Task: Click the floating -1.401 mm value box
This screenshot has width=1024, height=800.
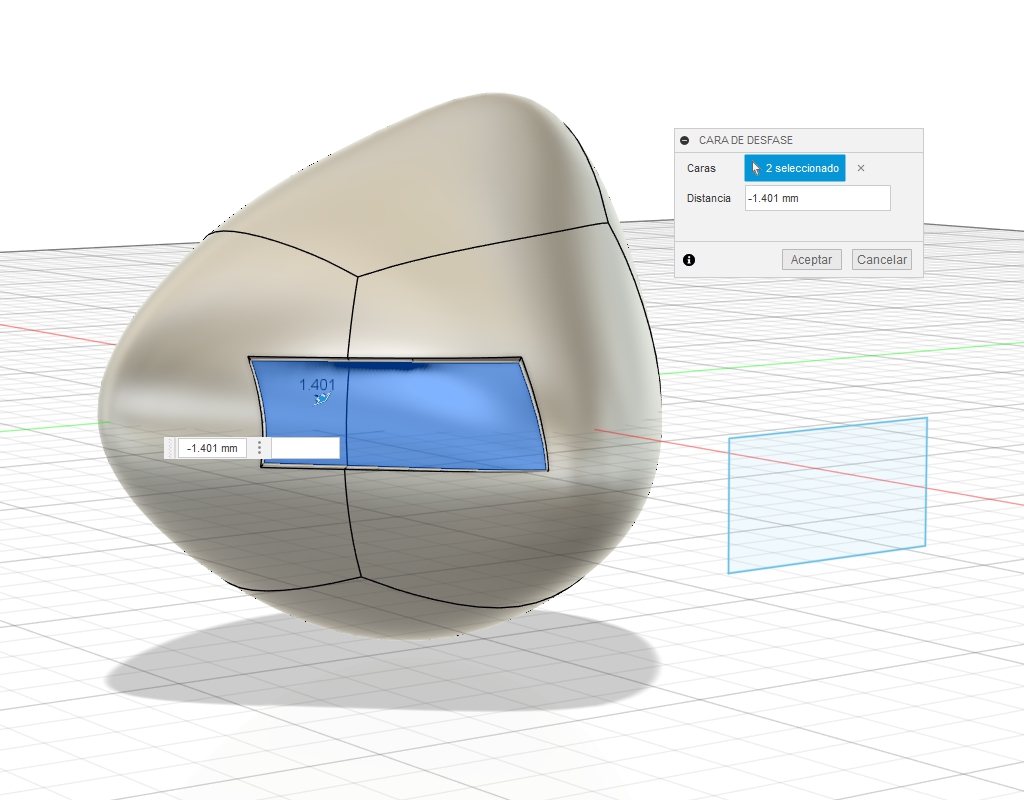Action: [213, 448]
